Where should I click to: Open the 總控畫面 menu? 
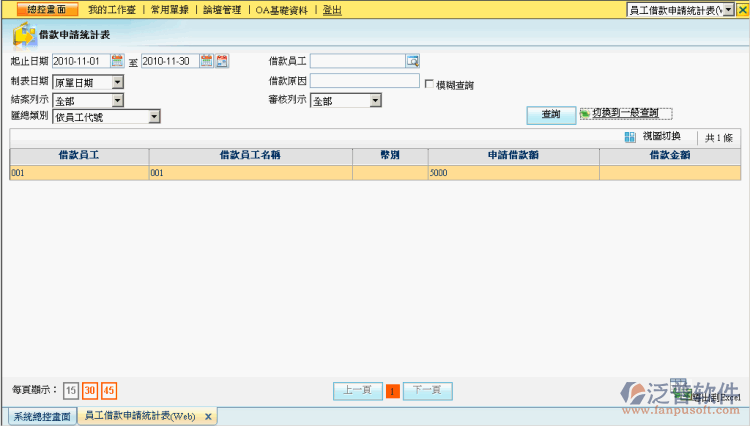pos(47,10)
